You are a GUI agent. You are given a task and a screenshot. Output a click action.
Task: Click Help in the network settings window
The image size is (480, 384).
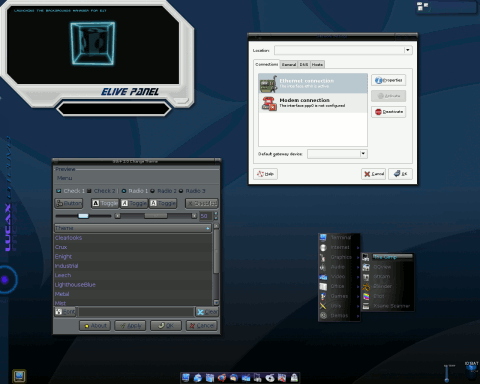click(265, 174)
